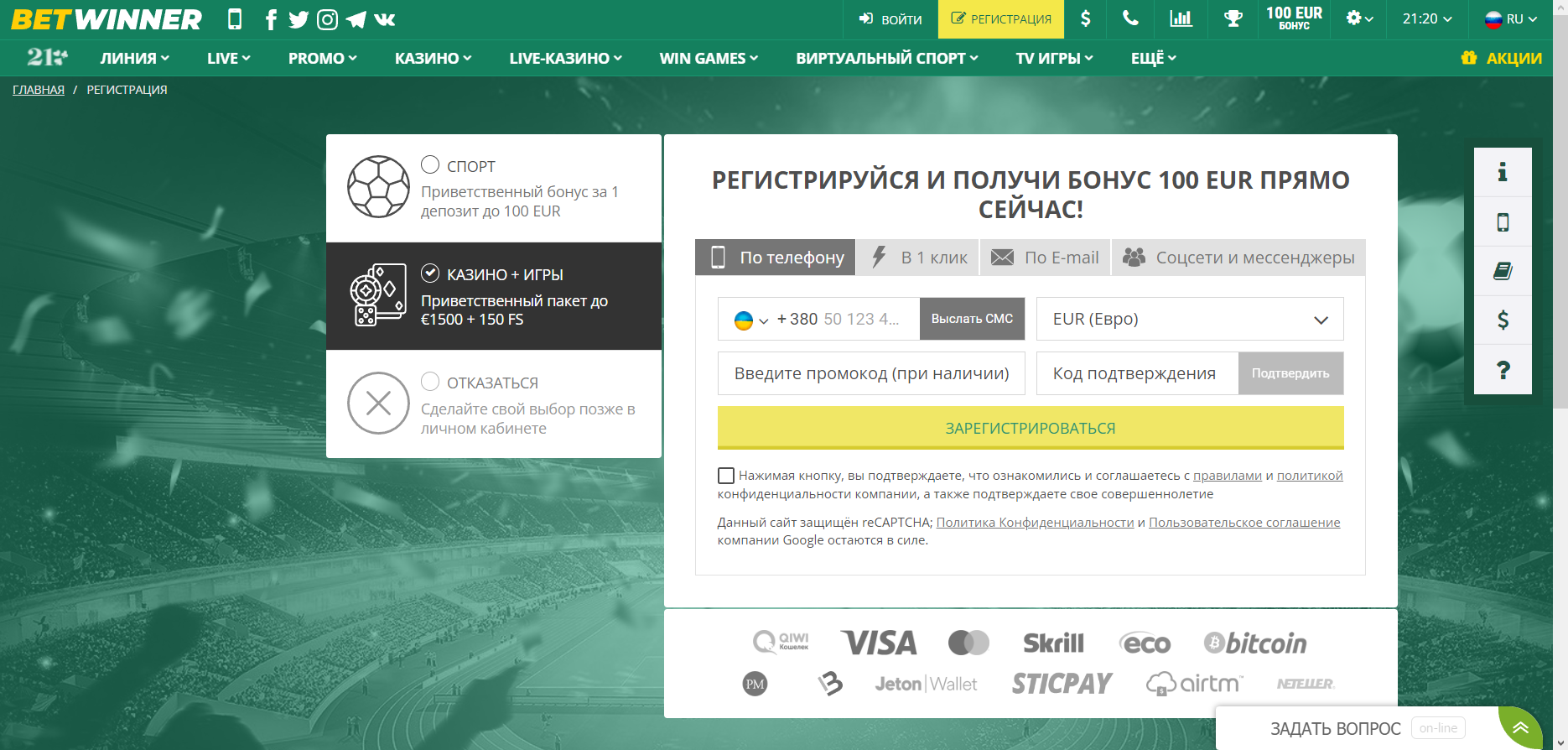This screenshot has height=750, width=1568.
Task: Open the trophy results icon
Action: 1233,18
